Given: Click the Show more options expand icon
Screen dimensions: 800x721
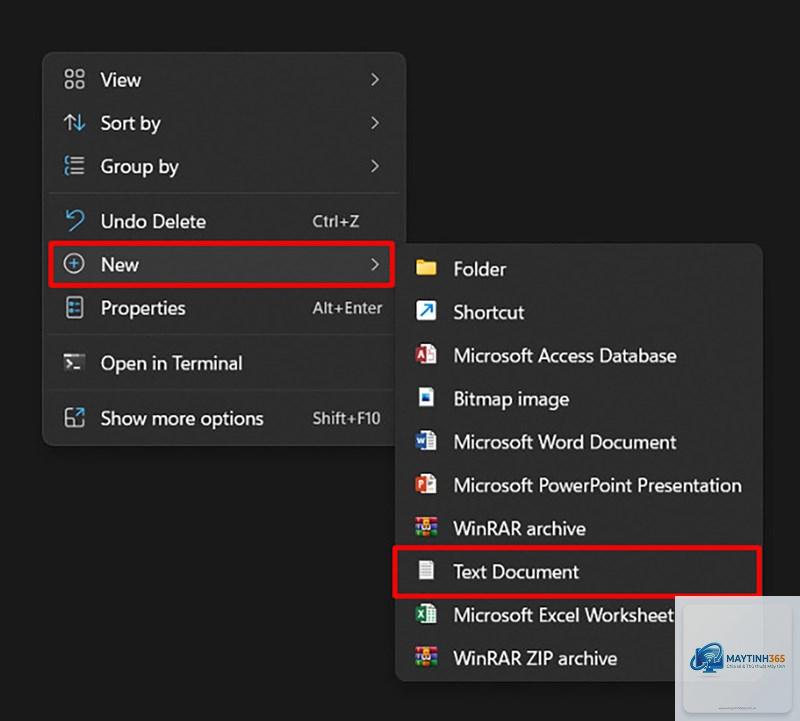Looking at the screenshot, I should click(74, 418).
